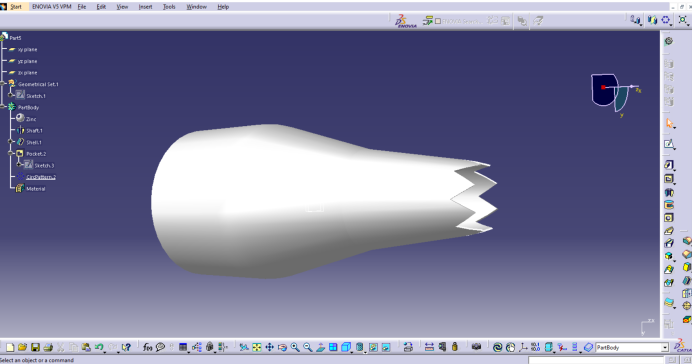This screenshot has height=364, width=692.
Task: Toggle the multi-view layout icon
Action: [333, 347]
